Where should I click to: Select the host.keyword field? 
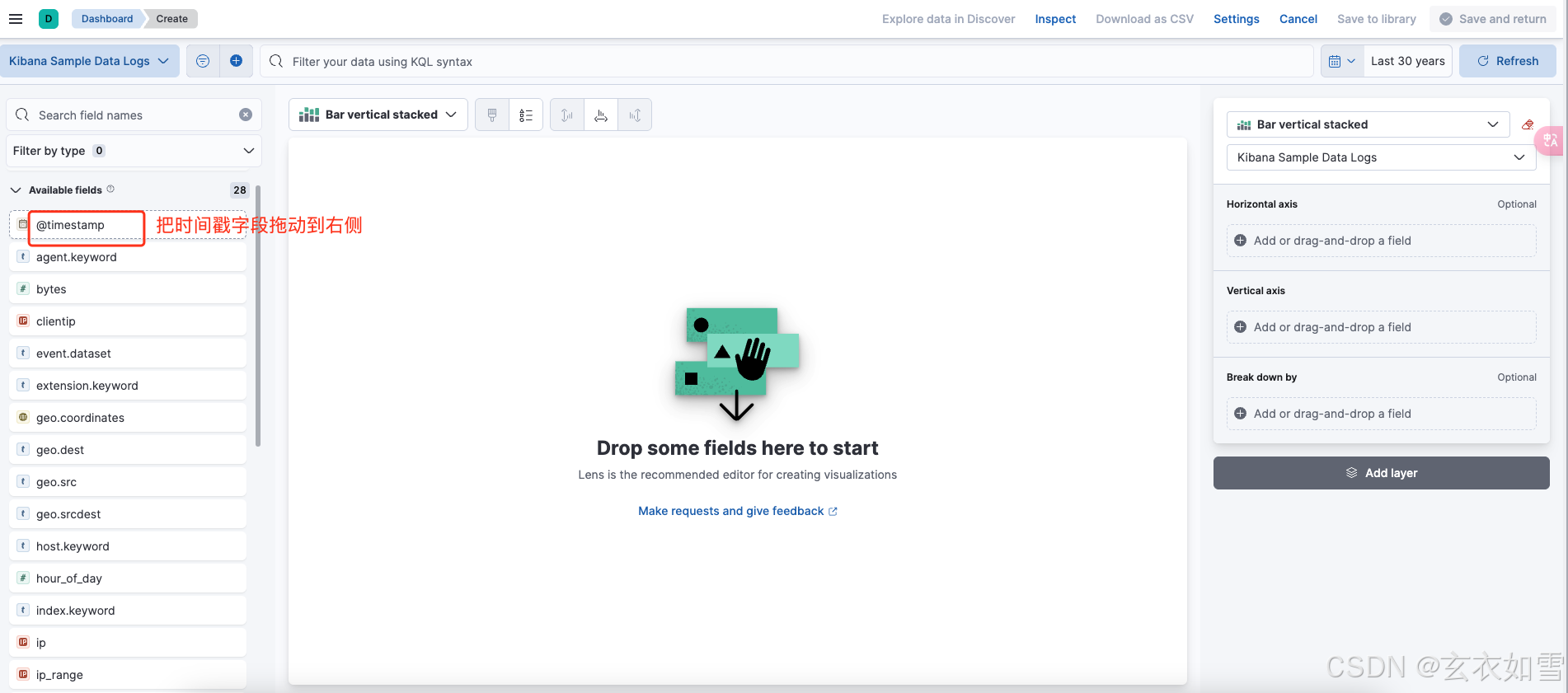pos(128,546)
